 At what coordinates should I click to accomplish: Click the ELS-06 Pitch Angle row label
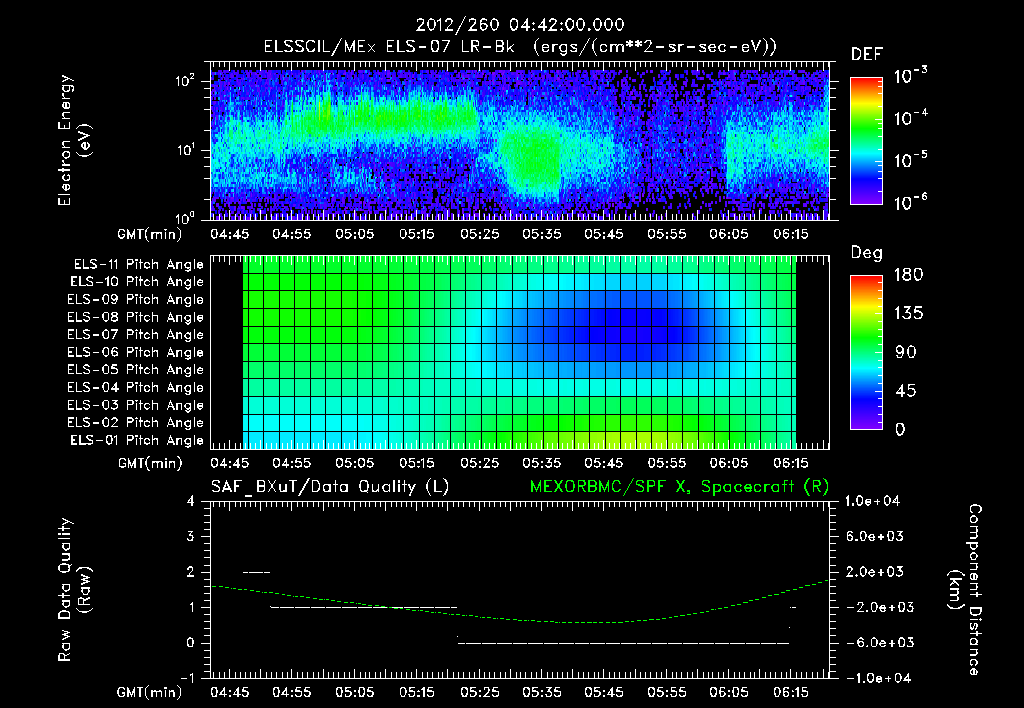pos(135,353)
